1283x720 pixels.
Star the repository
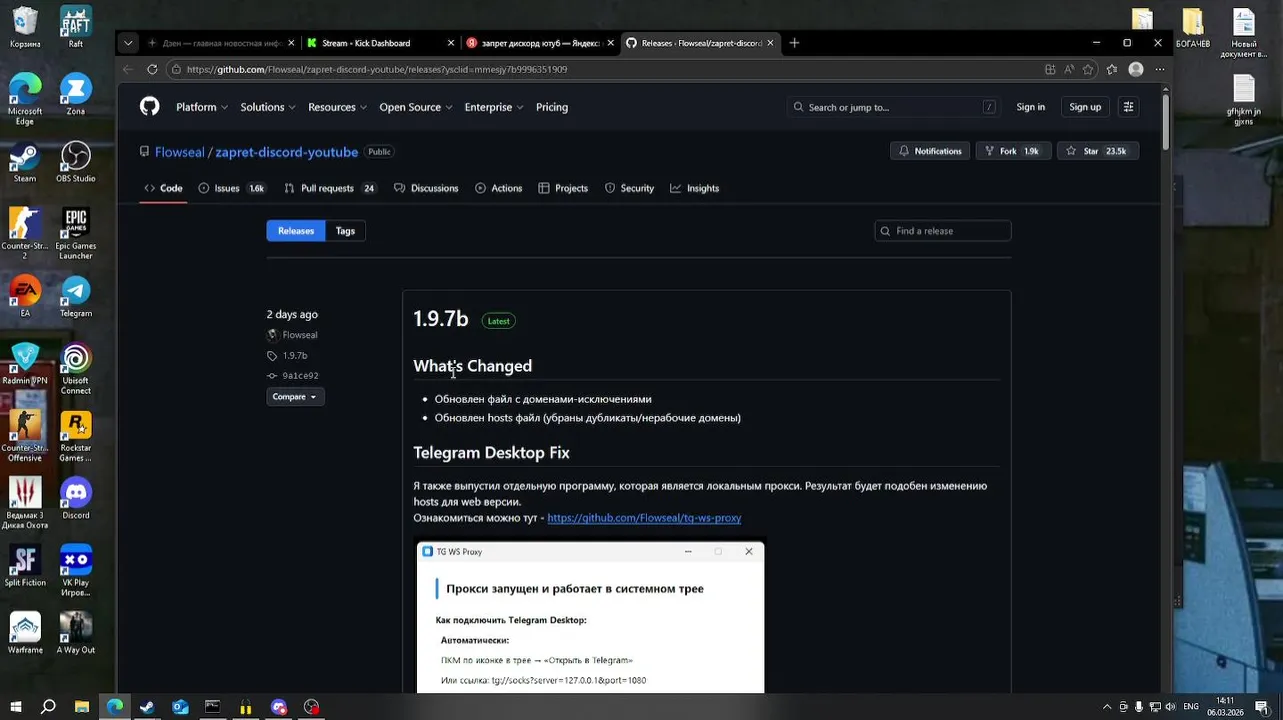point(1097,151)
